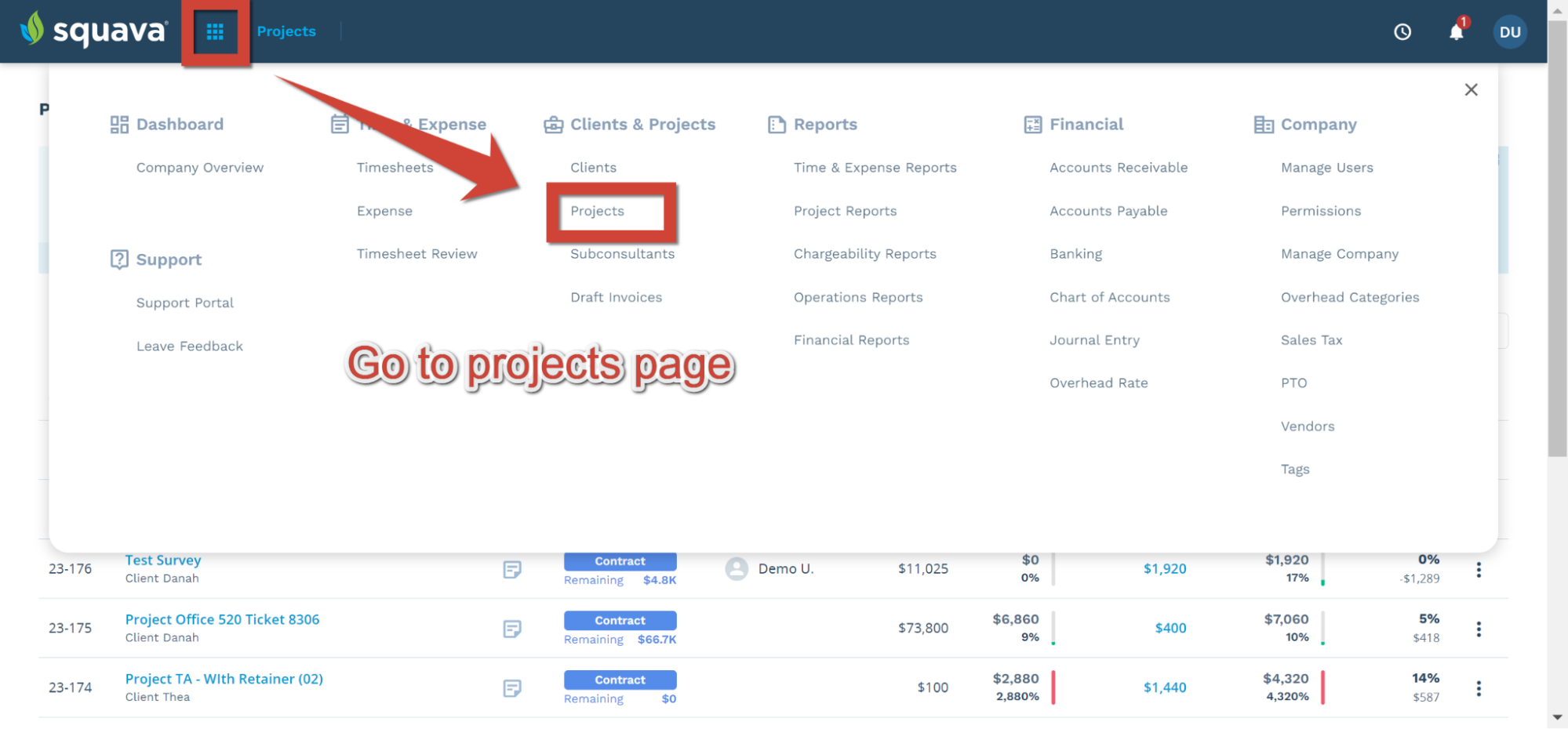Click Contract badge in Test Survey row
The height and width of the screenshot is (729, 1568).
point(620,561)
